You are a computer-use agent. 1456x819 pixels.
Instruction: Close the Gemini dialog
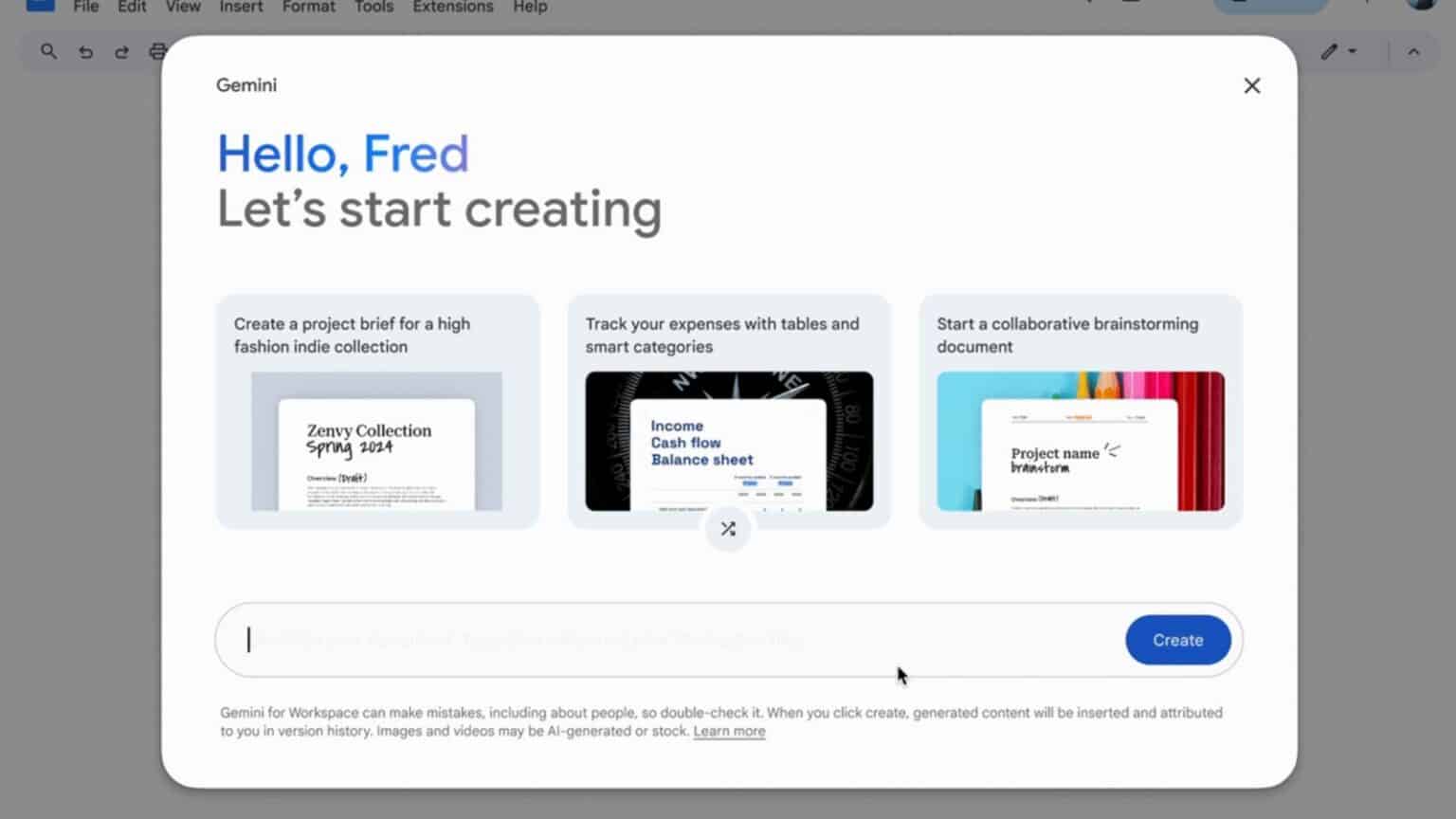tap(1251, 85)
